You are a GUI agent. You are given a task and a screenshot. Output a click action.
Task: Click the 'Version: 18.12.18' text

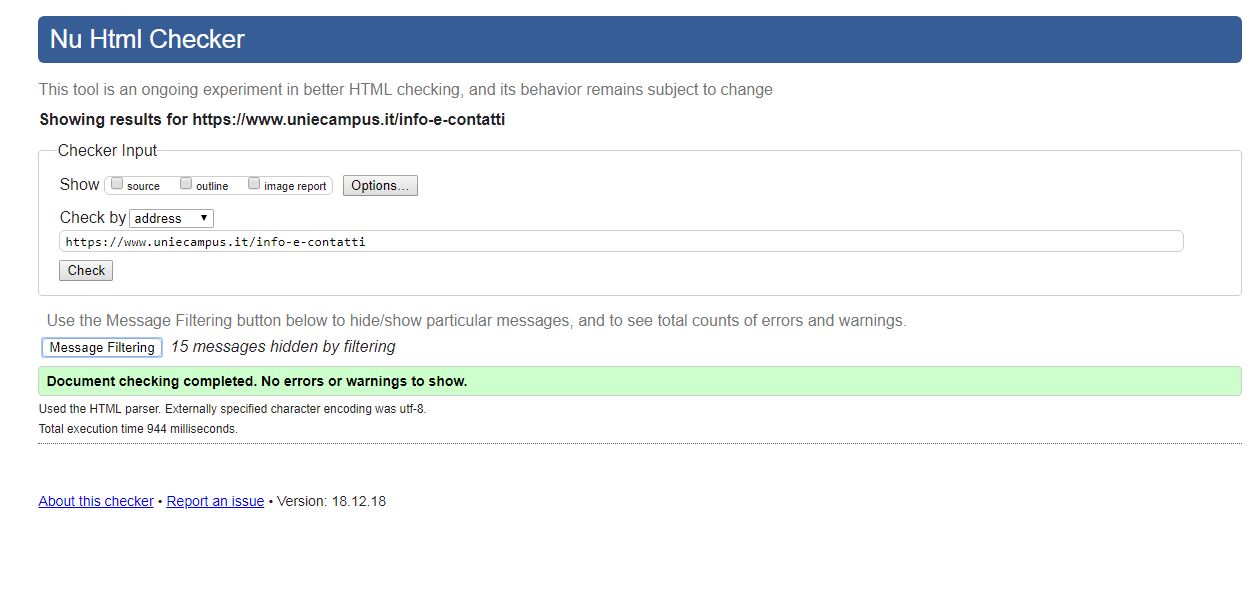pyautogui.click(x=331, y=501)
